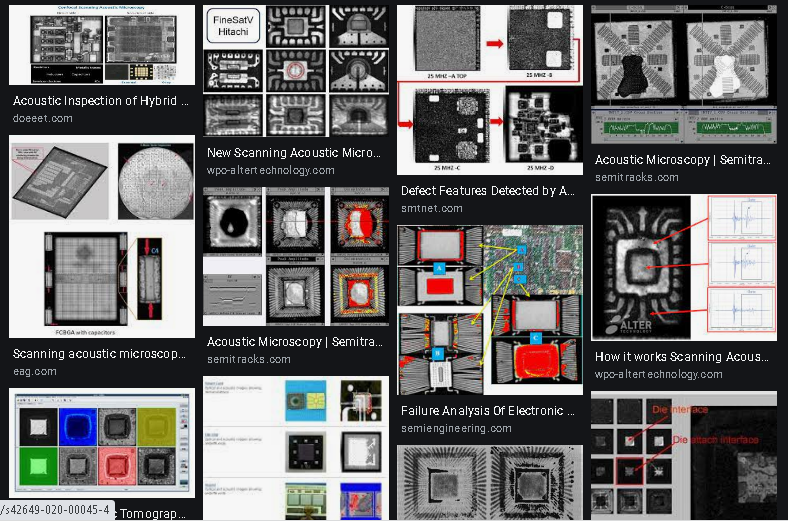
Task: Visit semitracks.com link below X-pattern scan
Action: pos(637,177)
